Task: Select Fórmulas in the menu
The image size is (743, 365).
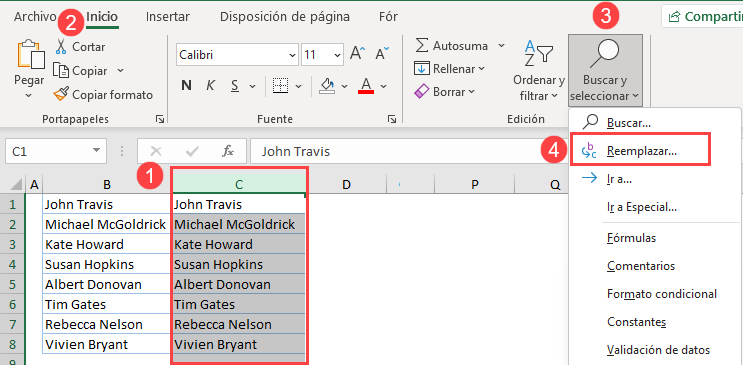Action: [x=655, y=237]
